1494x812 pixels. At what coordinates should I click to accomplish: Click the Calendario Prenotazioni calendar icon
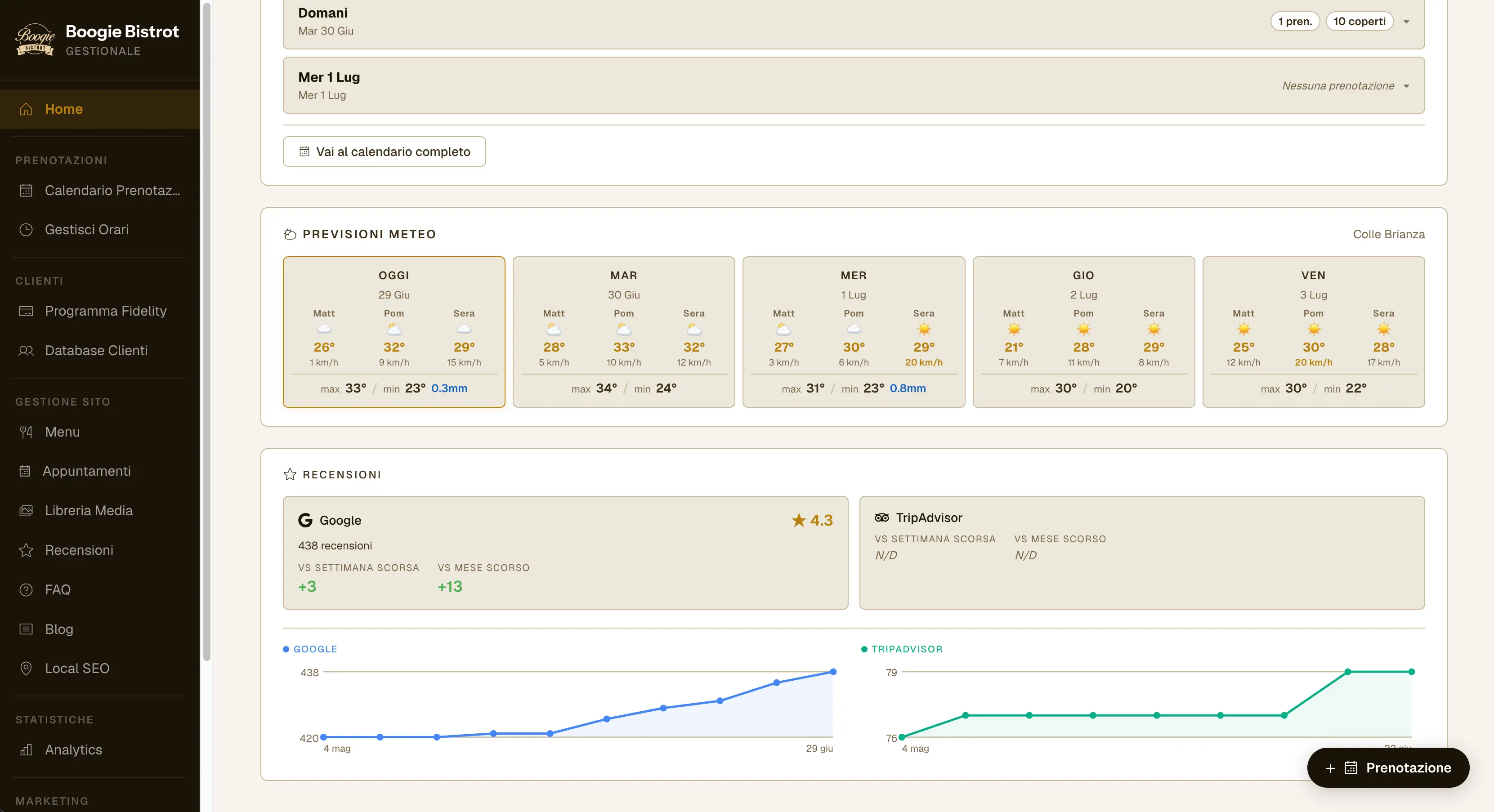26,190
